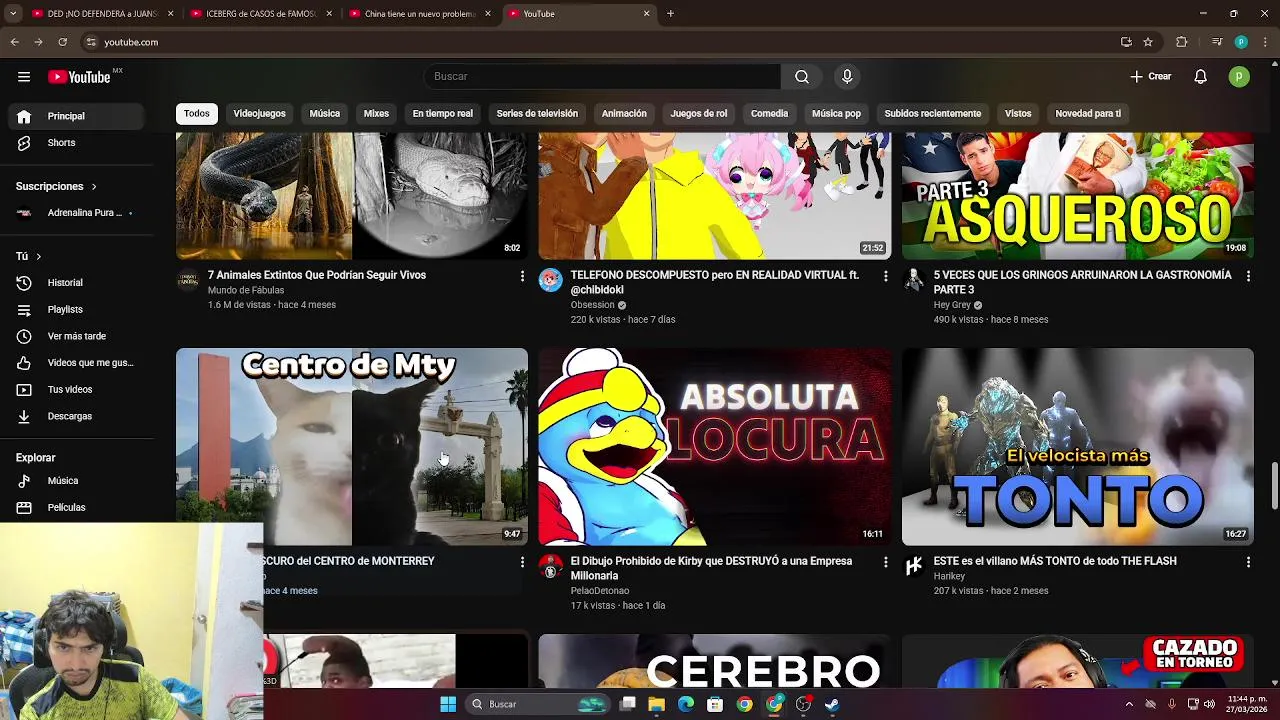Start voice search with microphone icon
The width and height of the screenshot is (1280, 720).
(847, 77)
